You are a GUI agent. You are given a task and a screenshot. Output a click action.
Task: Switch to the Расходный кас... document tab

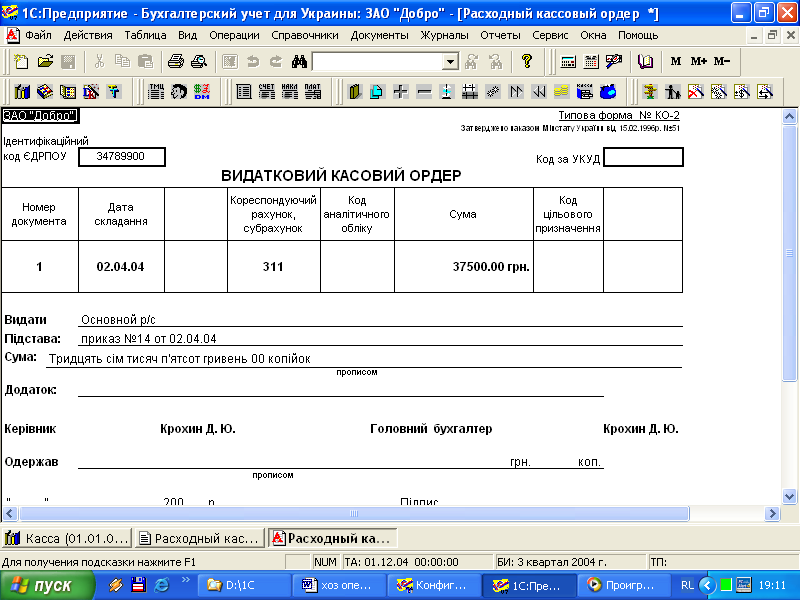pyautogui.click(x=200, y=538)
